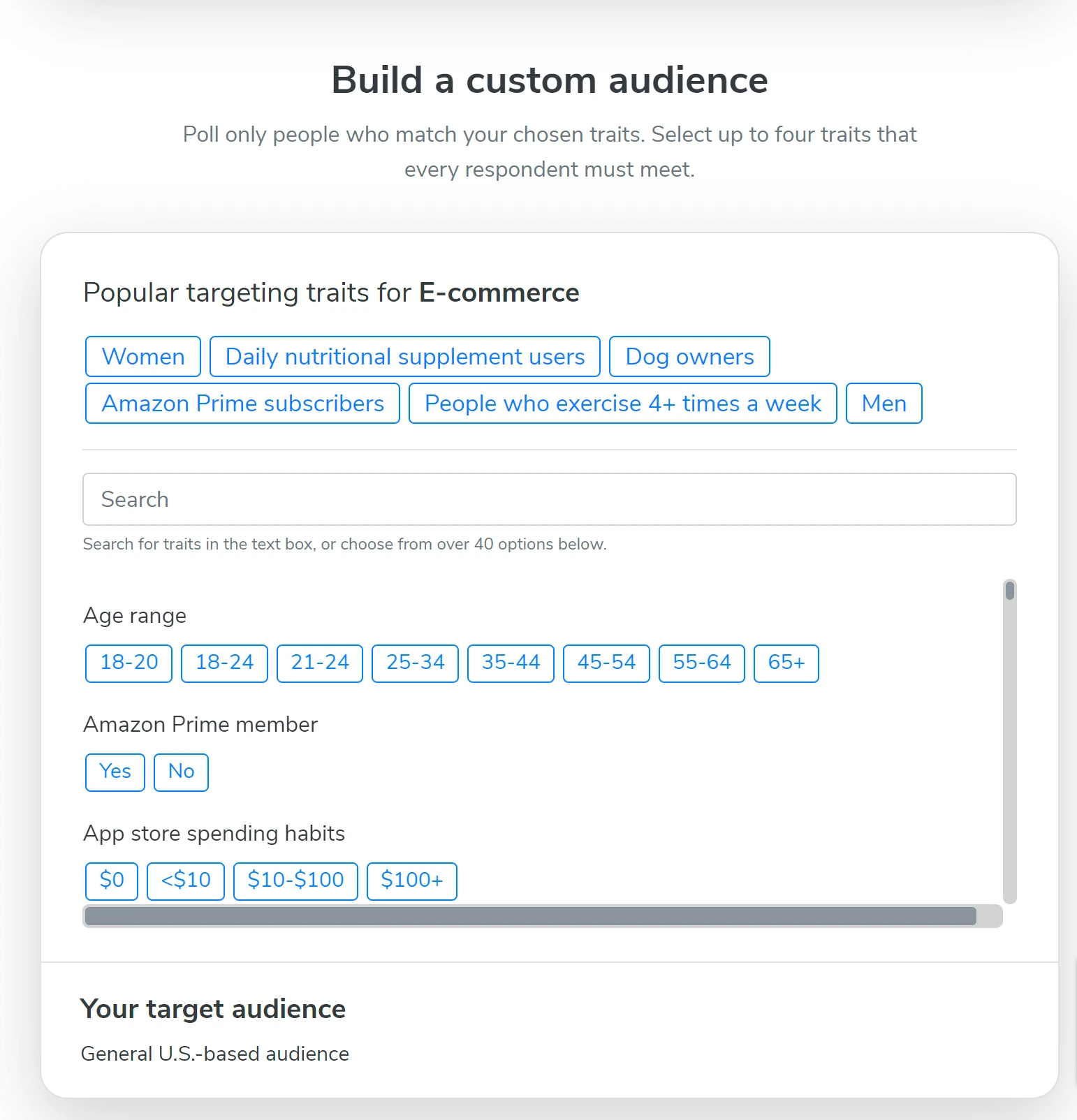Select the 65+ age range
Viewport: 1077px width, 1120px height.
pyautogui.click(x=786, y=663)
